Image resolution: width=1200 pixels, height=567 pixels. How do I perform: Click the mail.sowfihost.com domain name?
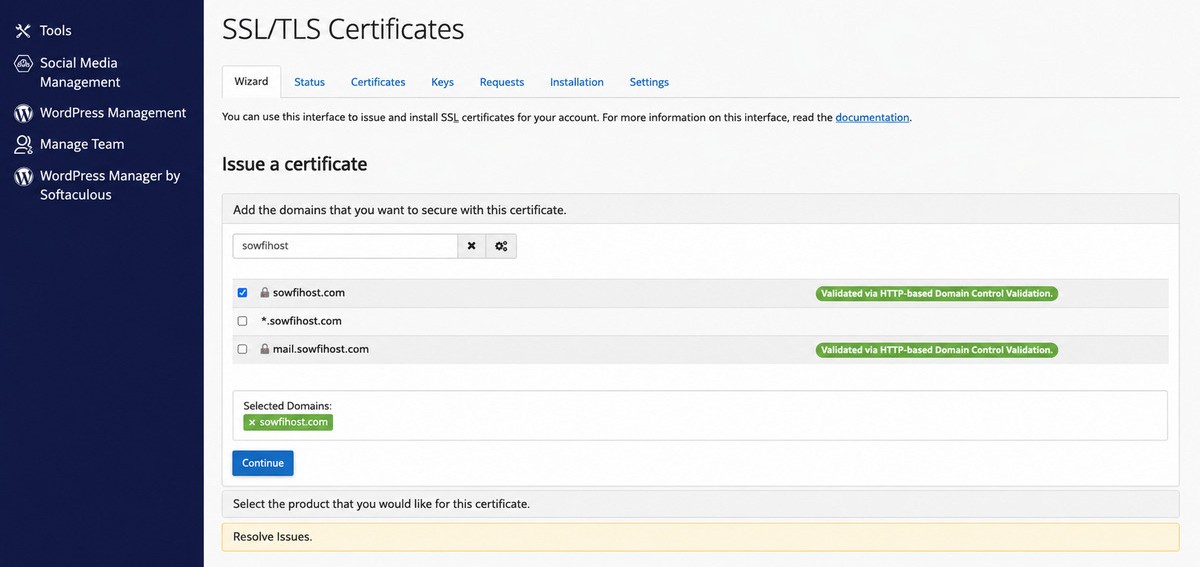pyautogui.click(x=321, y=349)
